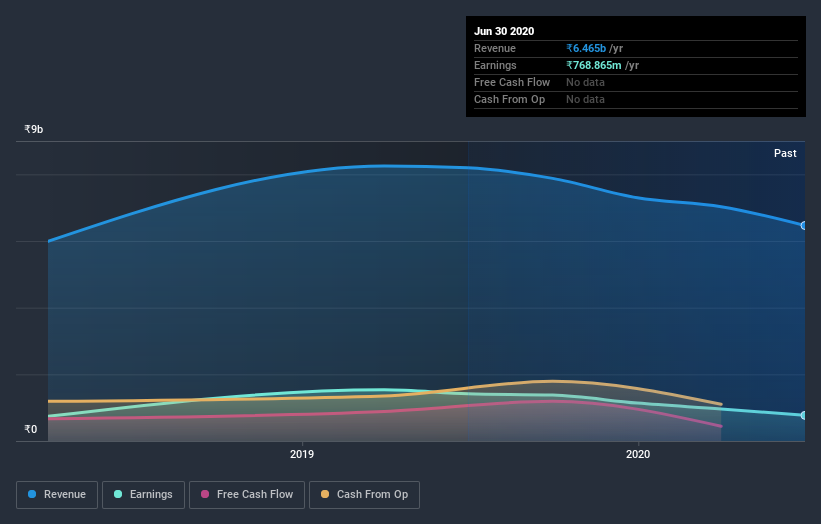Image resolution: width=821 pixels, height=524 pixels.
Task: Toggle the Revenue legend button
Action: pyautogui.click(x=57, y=495)
